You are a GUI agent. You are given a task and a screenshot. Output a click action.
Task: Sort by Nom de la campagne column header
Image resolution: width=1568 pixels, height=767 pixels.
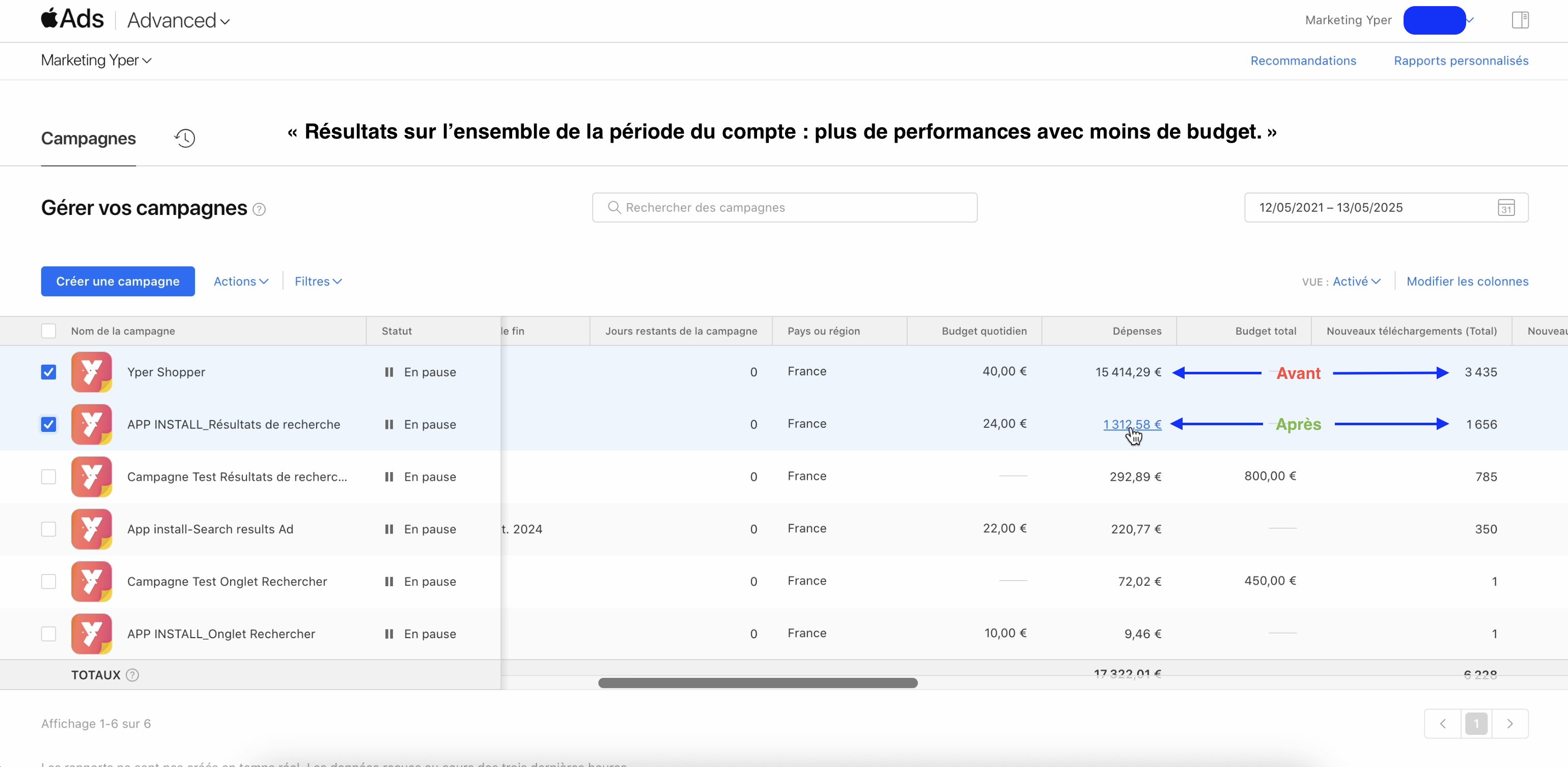pyautogui.click(x=123, y=331)
